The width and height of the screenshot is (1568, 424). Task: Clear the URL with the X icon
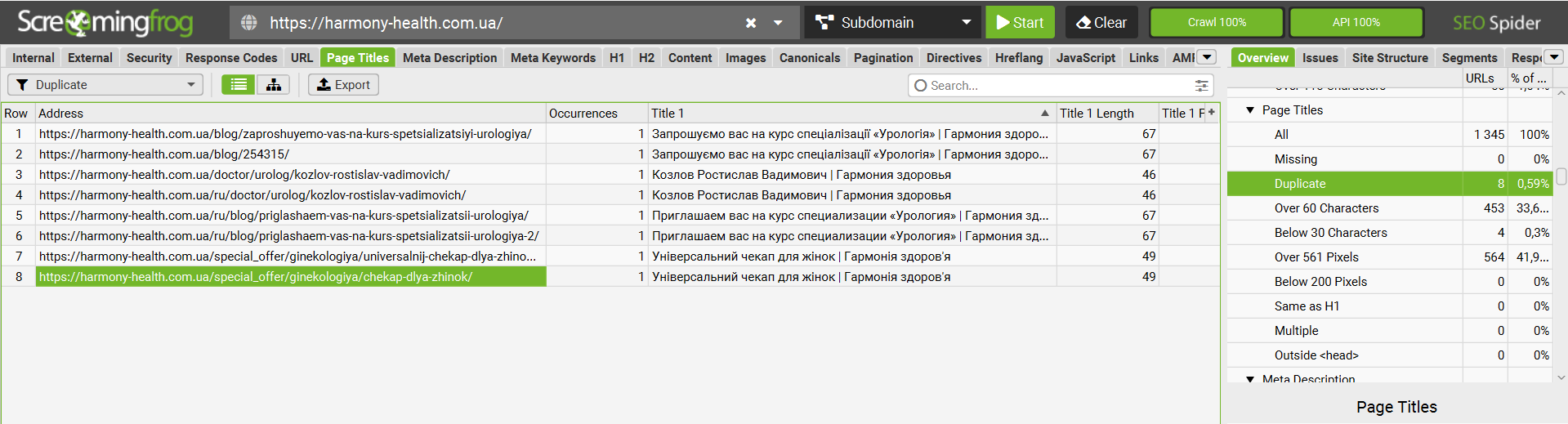751,23
